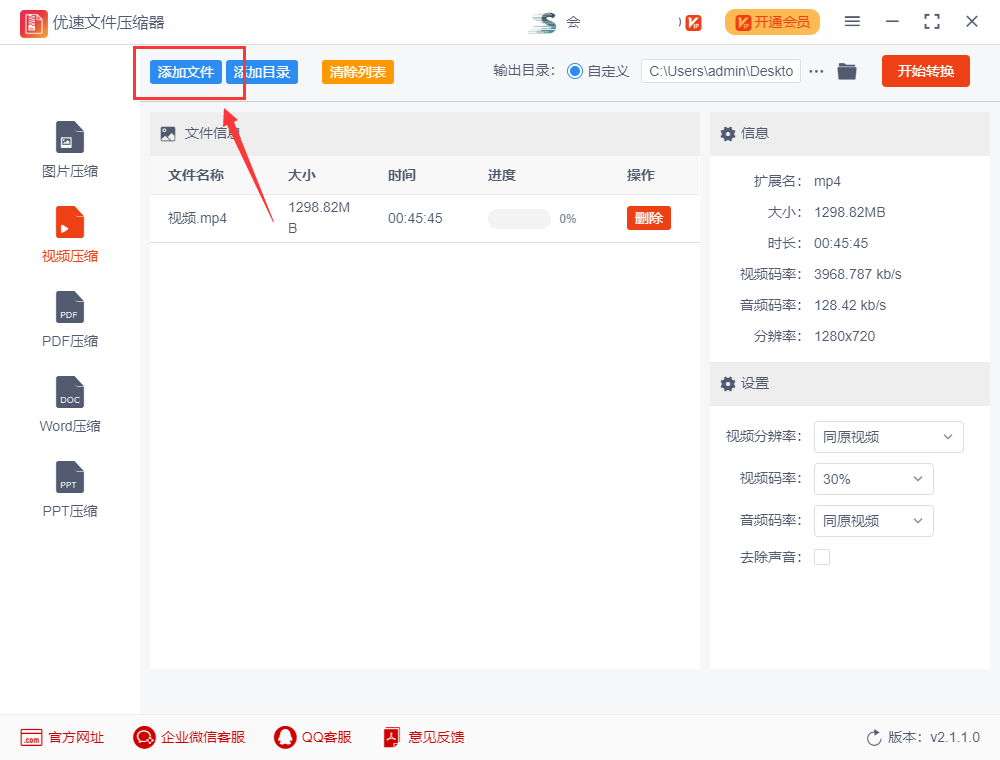This screenshot has height=760, width=1000.
Task: Click the 添加文件 button
Action: point(186,72)
